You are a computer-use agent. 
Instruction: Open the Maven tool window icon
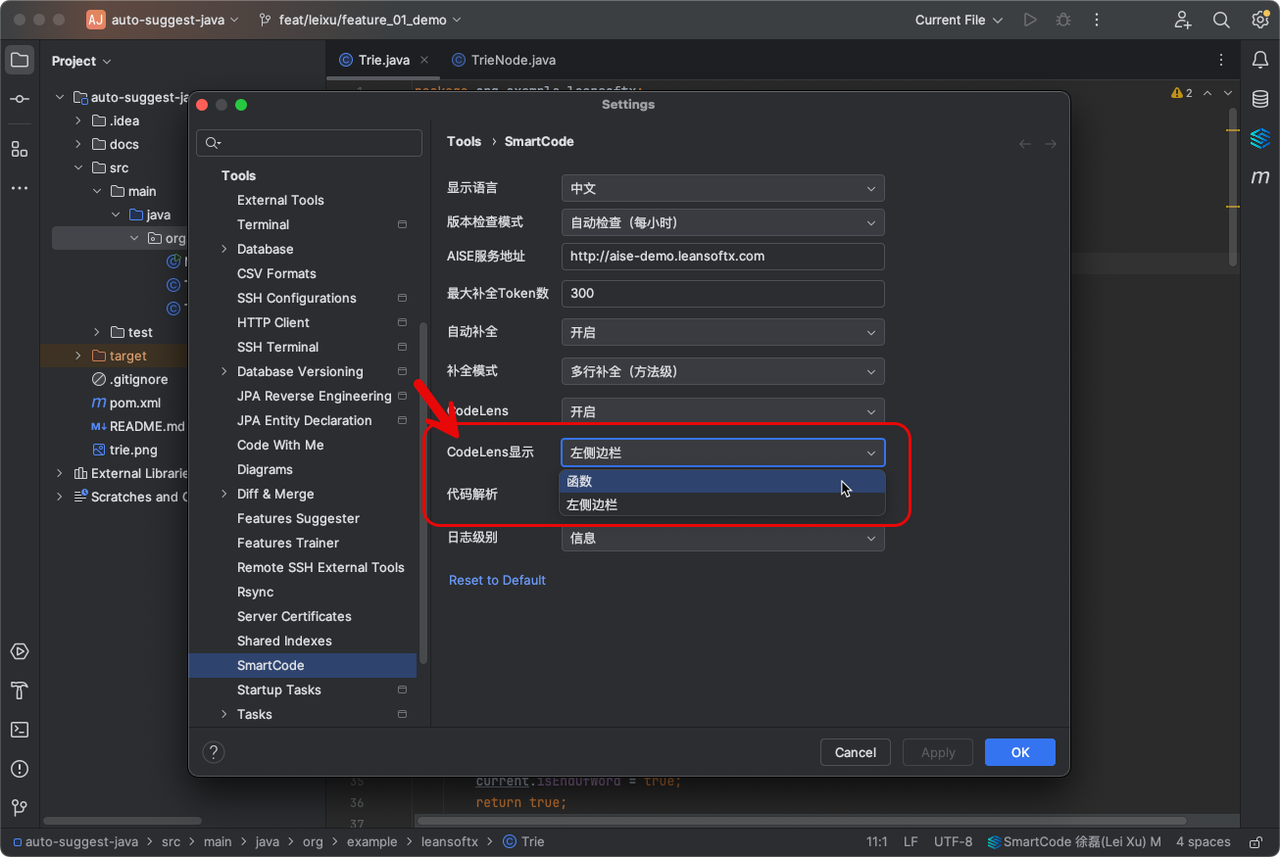pos(1260,177)
